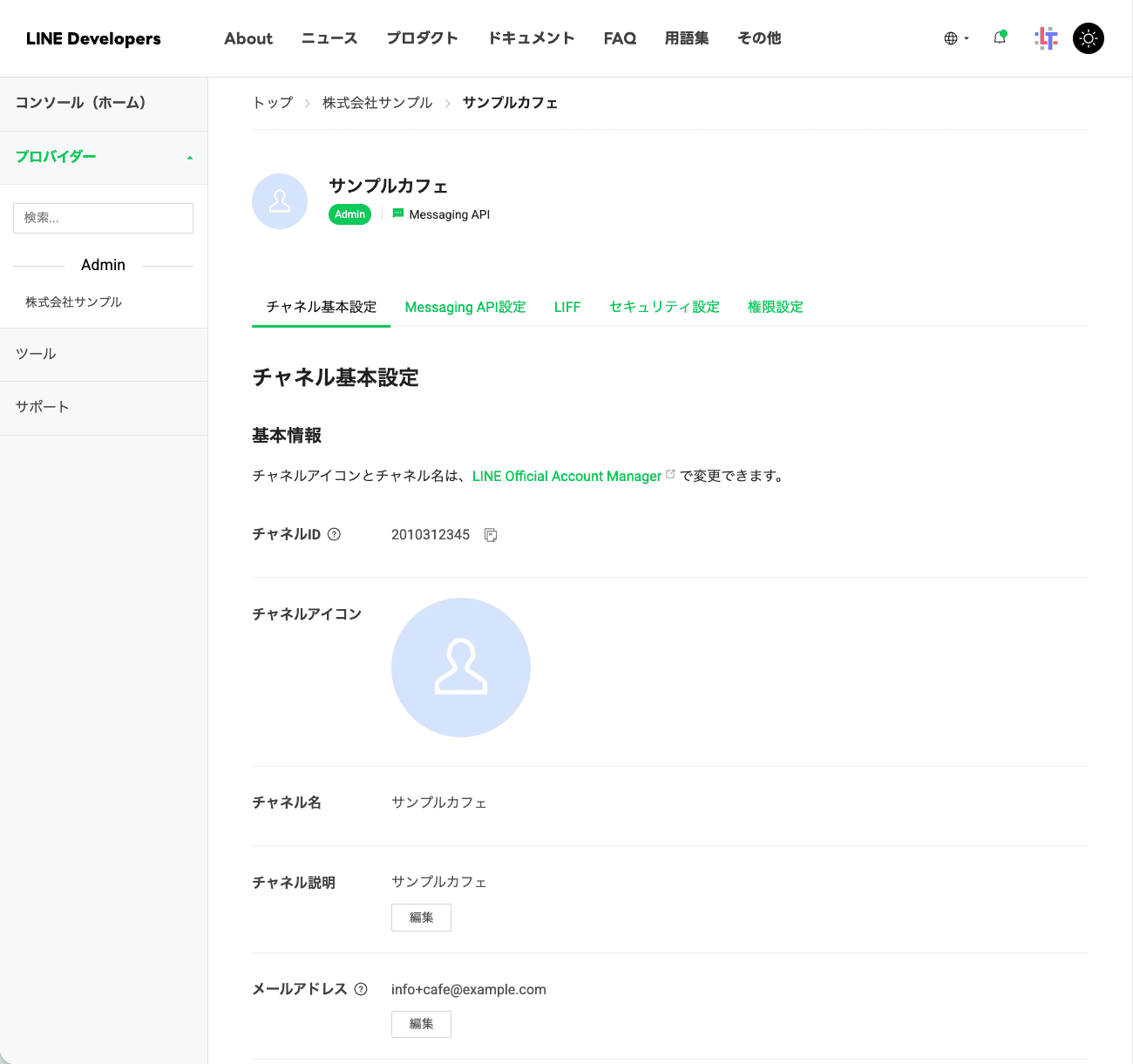Image resolution: width=1133 pixels, height=1064 pixels.
Task: Switch to 権限設定 tab
Action: click(776, 307)
